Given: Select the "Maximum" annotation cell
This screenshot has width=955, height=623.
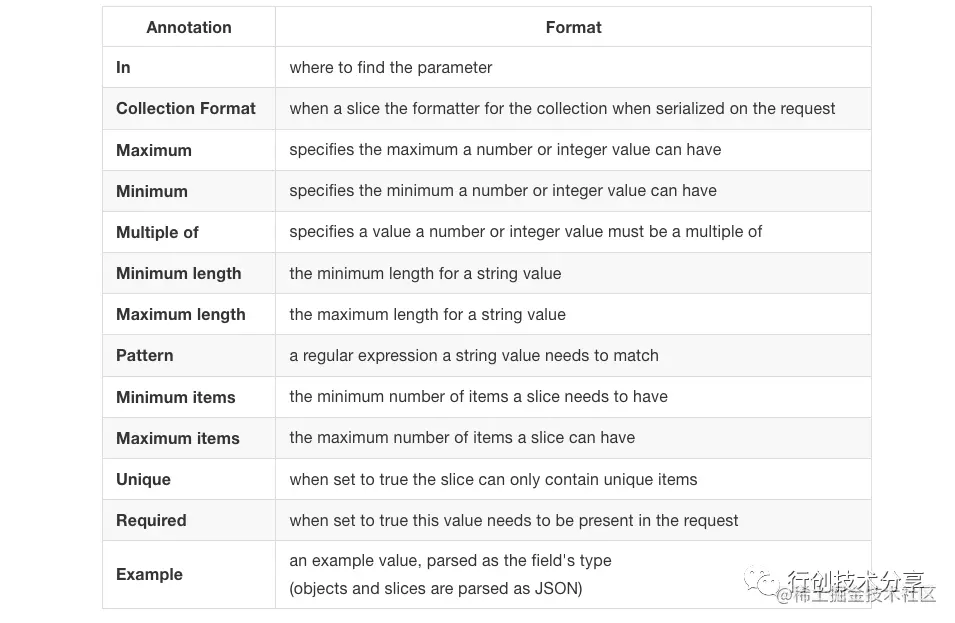Looking at the screenshot, I should [x=154, y=150].
